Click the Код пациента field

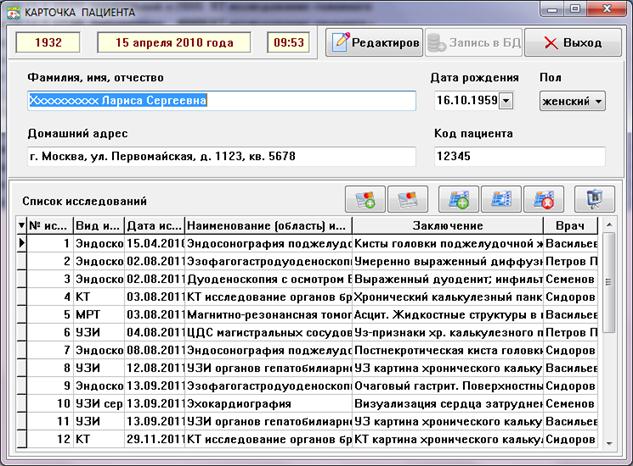click(x=520, y=156)
